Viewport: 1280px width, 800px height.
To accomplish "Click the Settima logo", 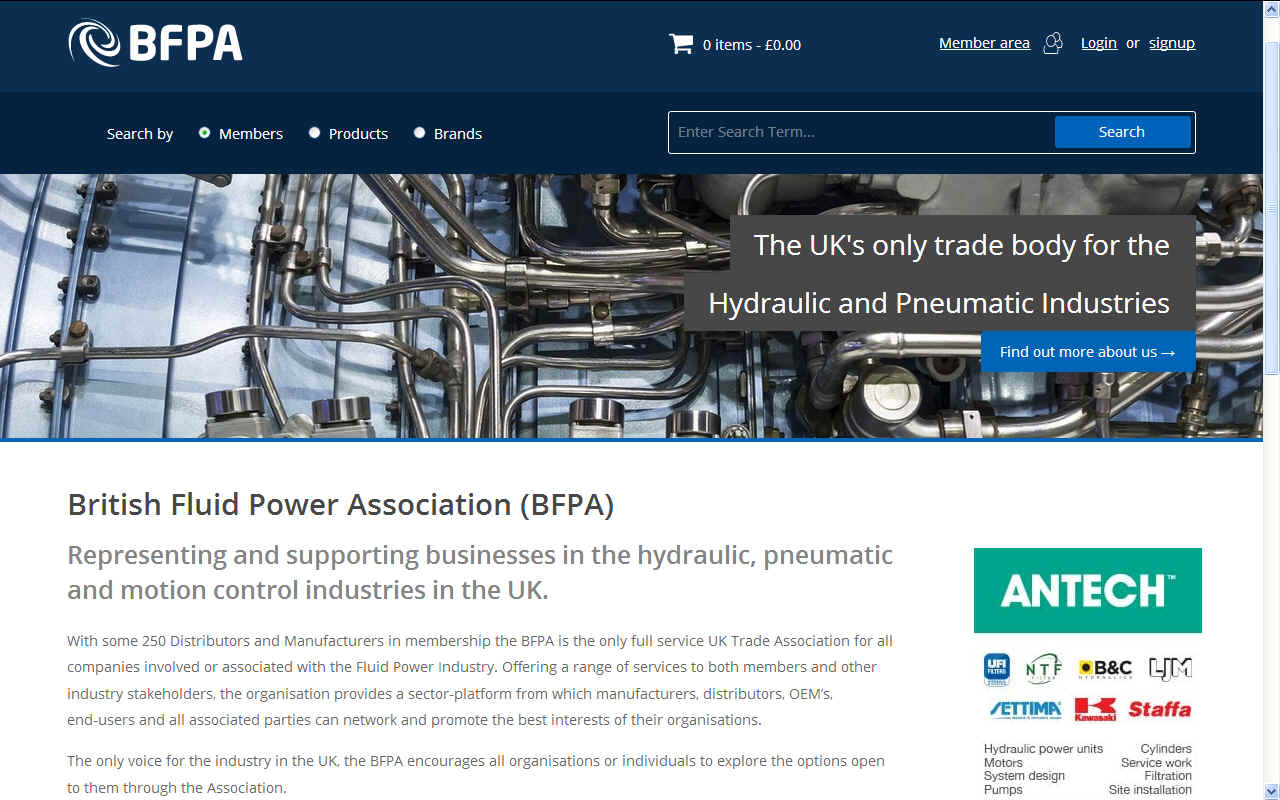I will point(1025,710).
